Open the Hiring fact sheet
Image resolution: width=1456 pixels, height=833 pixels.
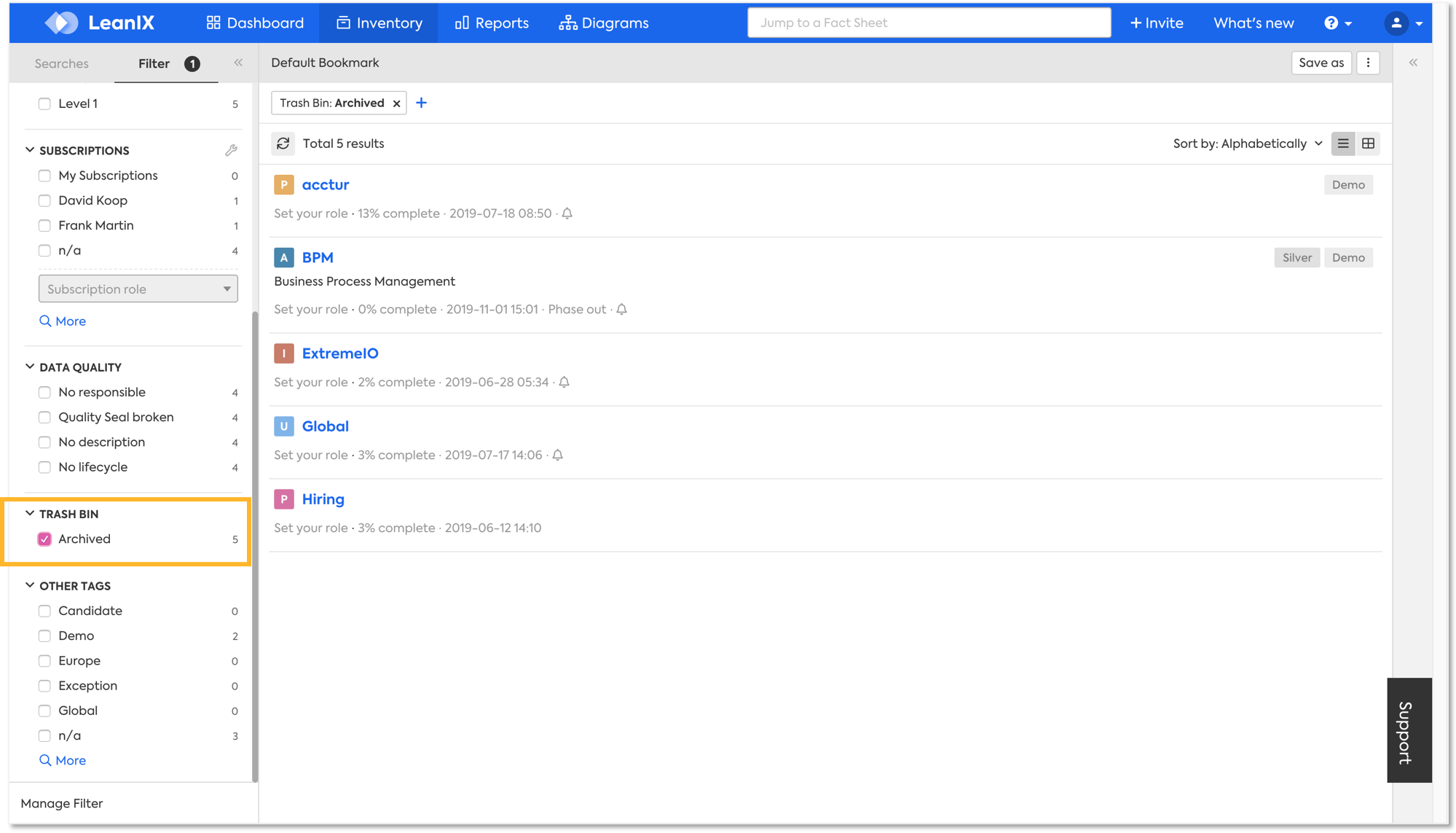coord(323,499)
